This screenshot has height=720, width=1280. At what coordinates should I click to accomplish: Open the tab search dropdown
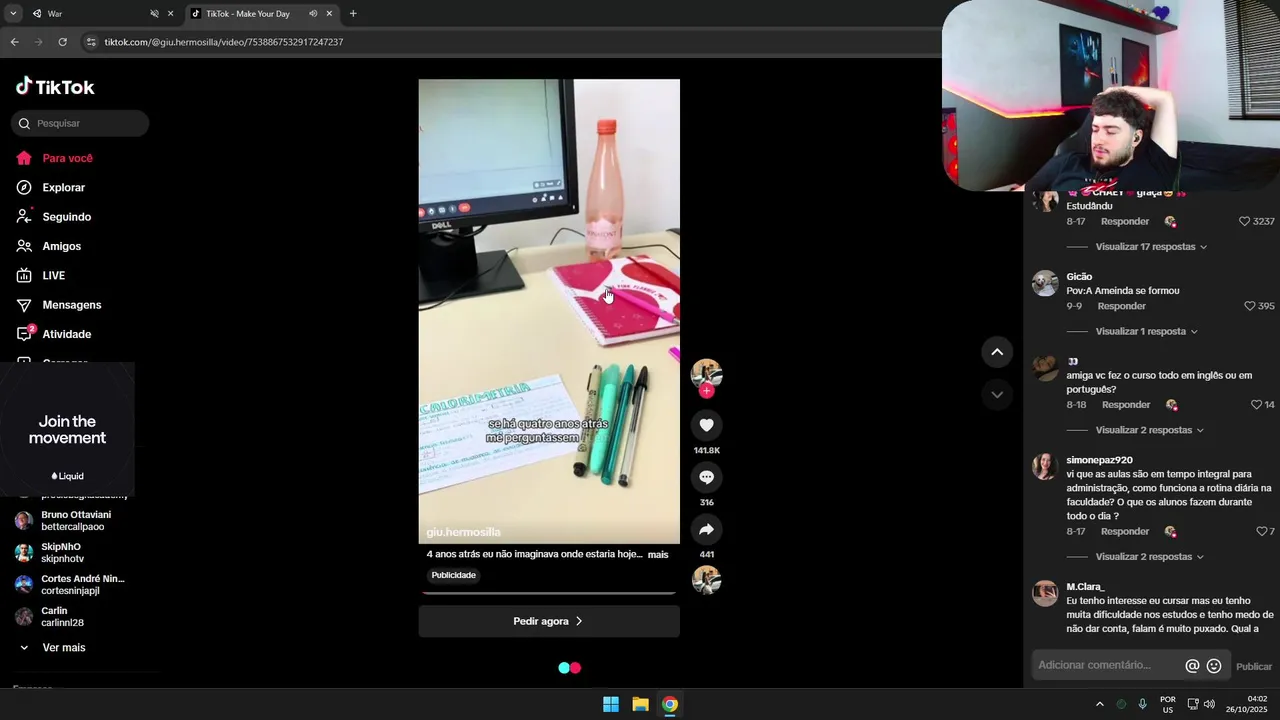12,14
